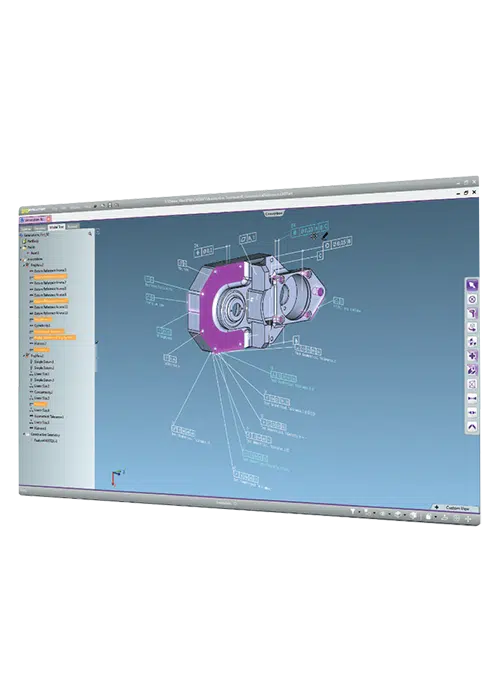500x700 pixels.
Task: Click the circle target tool in right toolbar
Action: 472,299
